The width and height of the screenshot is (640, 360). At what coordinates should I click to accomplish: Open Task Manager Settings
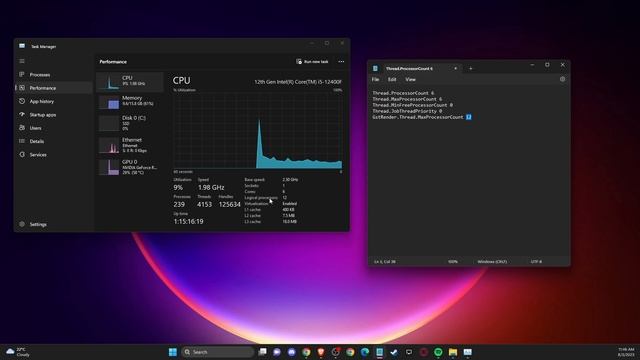click(x=54, y=224)
